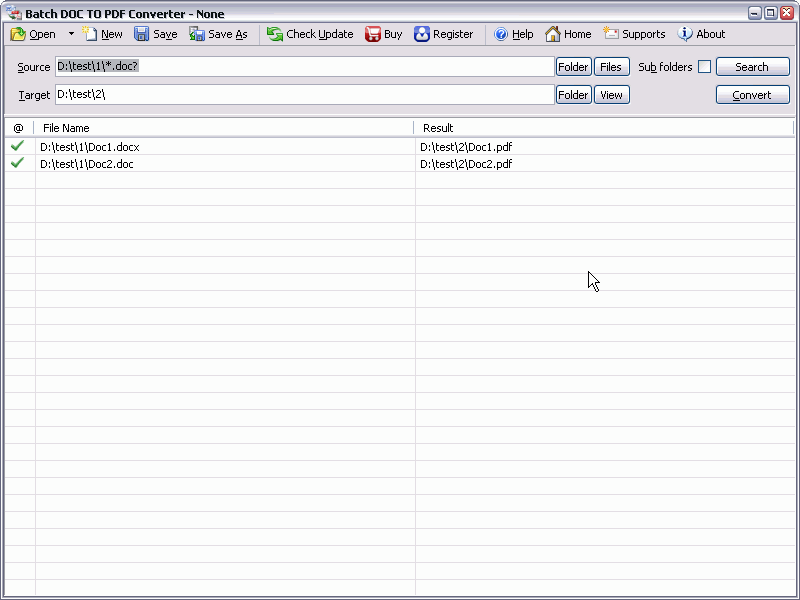Click the Open folder icon in toolbar

tap(18, 34)
